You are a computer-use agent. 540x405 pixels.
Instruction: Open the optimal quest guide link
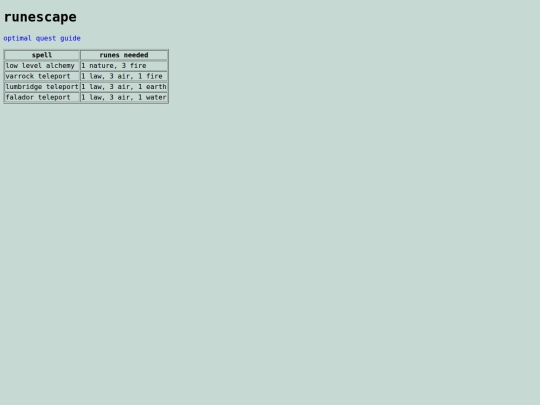coord(42,38)
